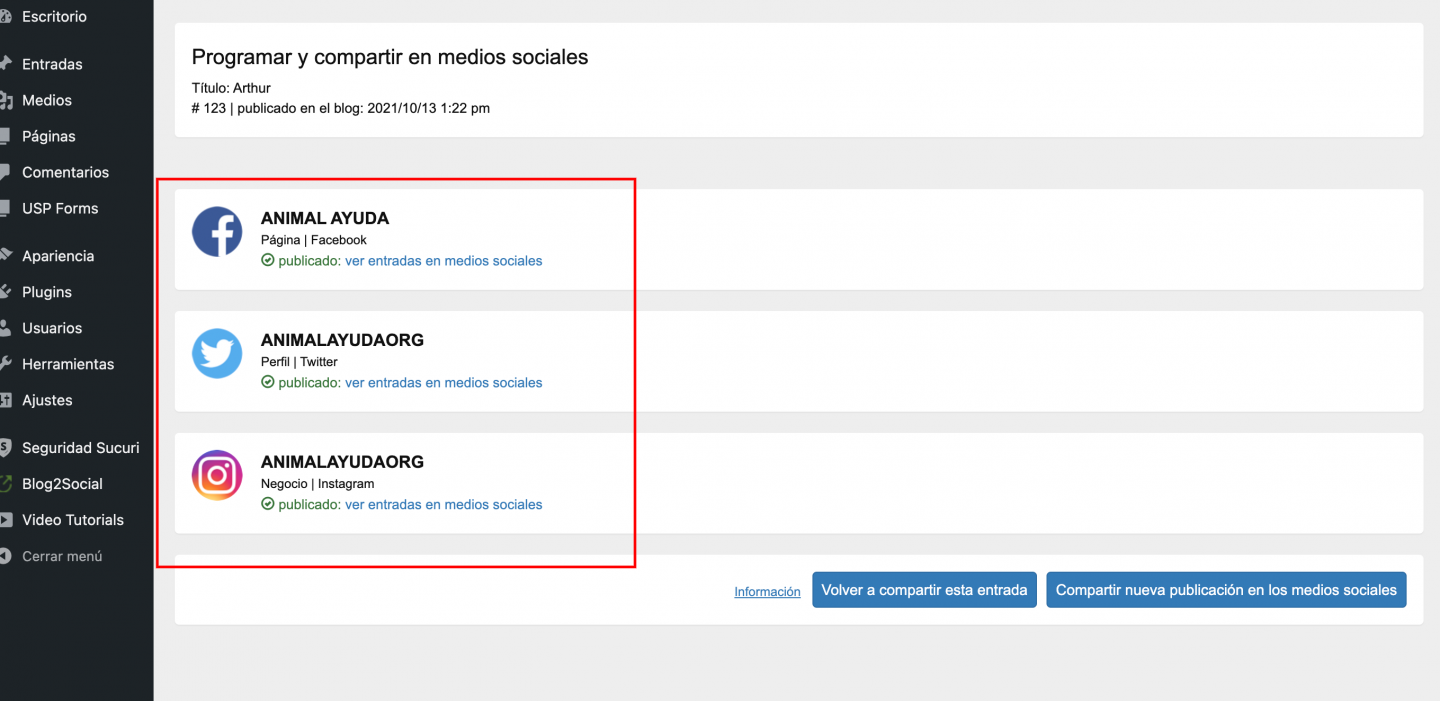
Task: Open the Medios library
Action: pos(47,100)
